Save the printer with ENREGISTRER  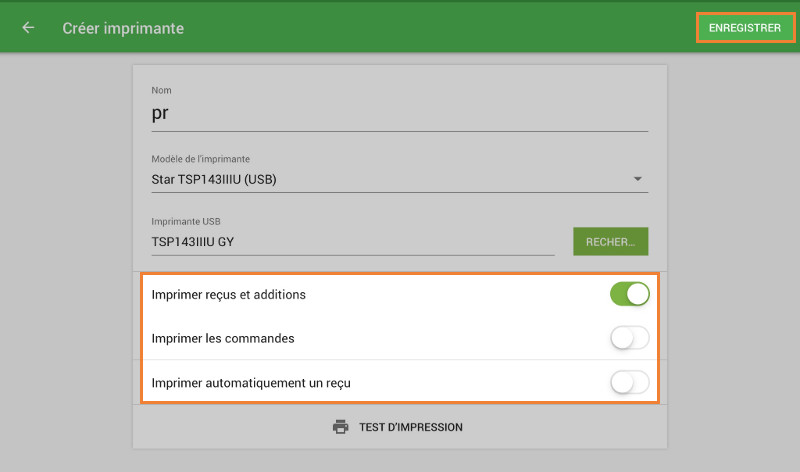[x=745, y=28]
